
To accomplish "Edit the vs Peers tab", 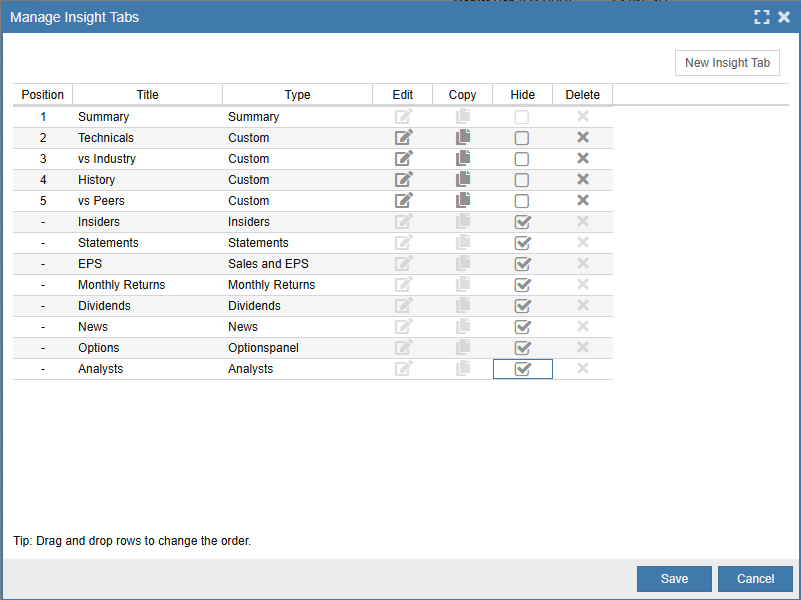I will (404, 201).
